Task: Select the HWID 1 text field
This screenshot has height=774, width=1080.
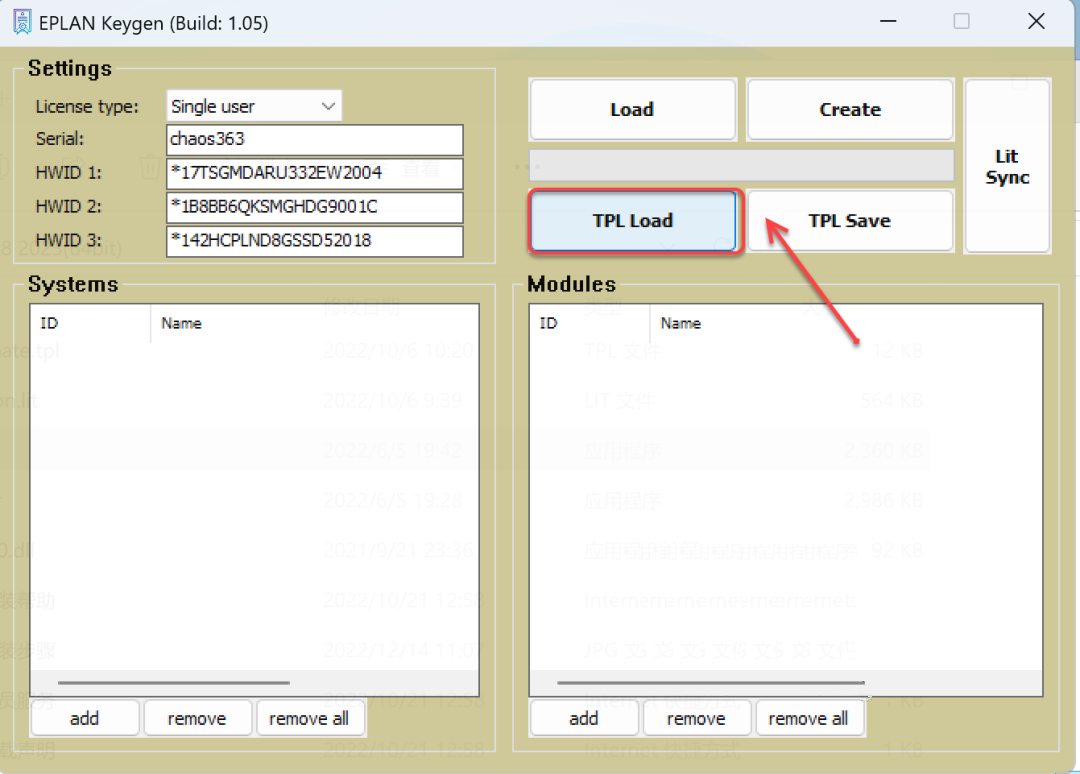Action: click(314, 173)
